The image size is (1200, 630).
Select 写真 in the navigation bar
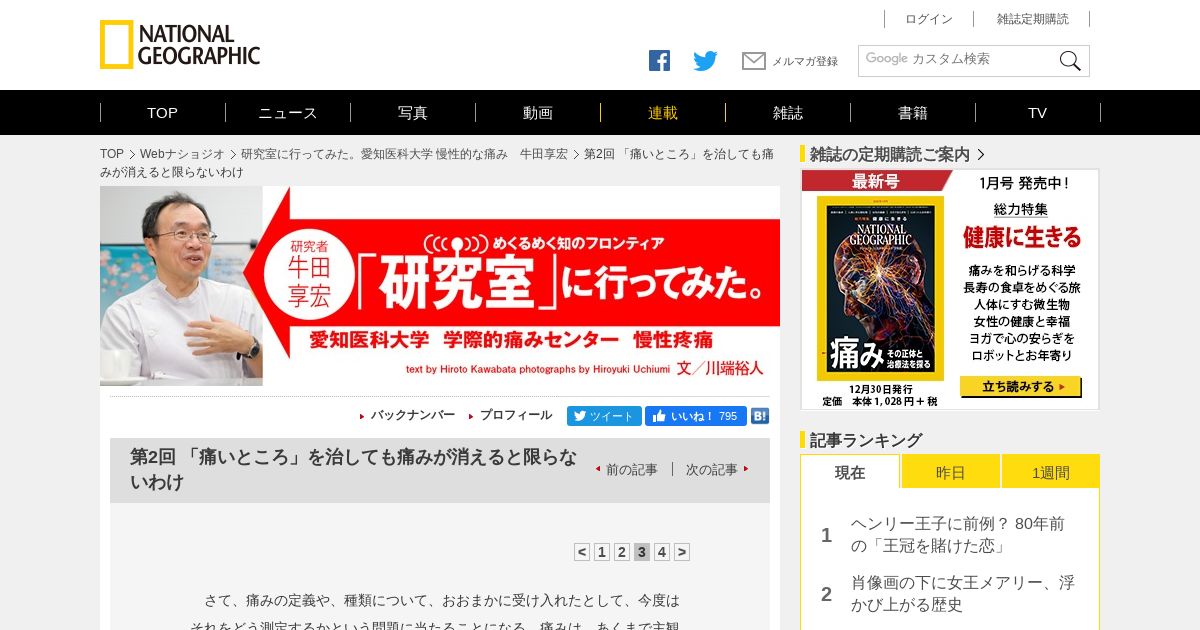pos(413,113)
